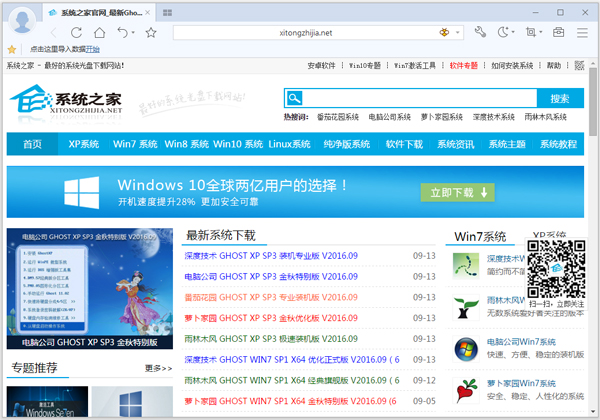
Task: Switch to the Win7系统 tab heading
Action: (x=481, y=237)
